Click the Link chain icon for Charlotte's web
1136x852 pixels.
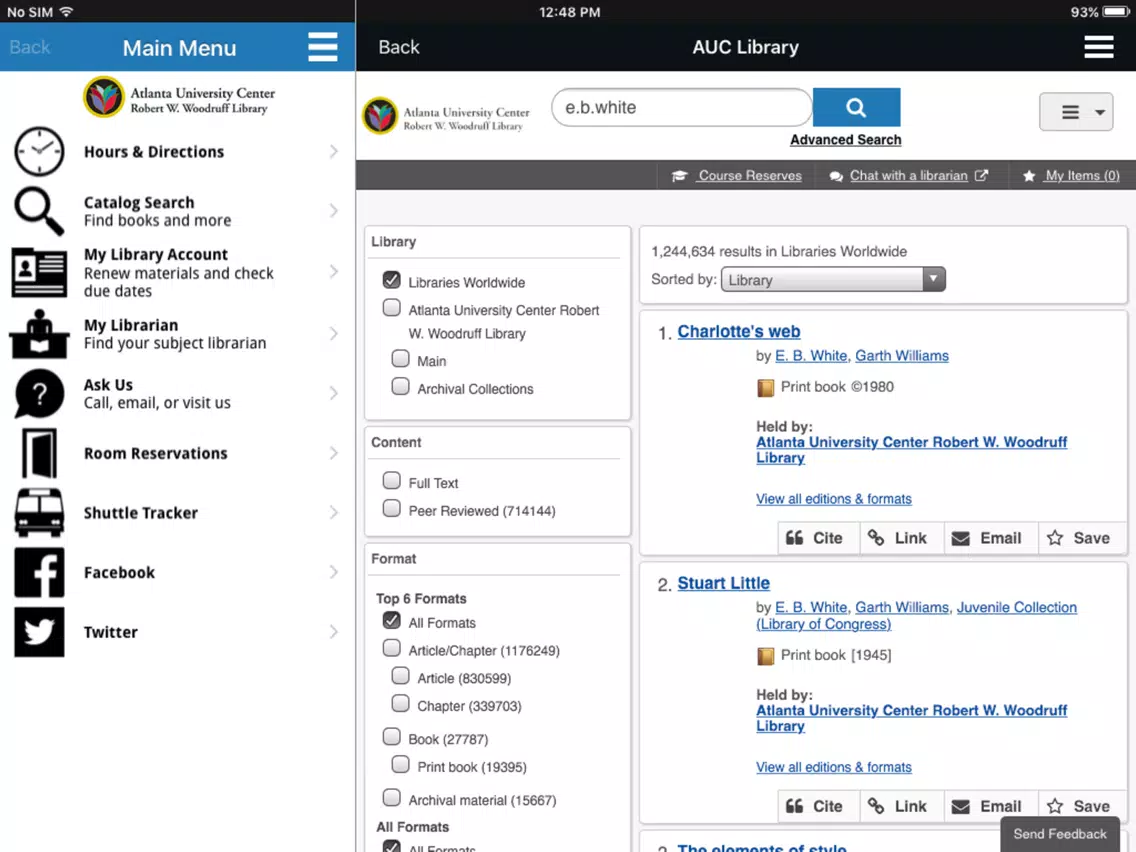[876, 538]
